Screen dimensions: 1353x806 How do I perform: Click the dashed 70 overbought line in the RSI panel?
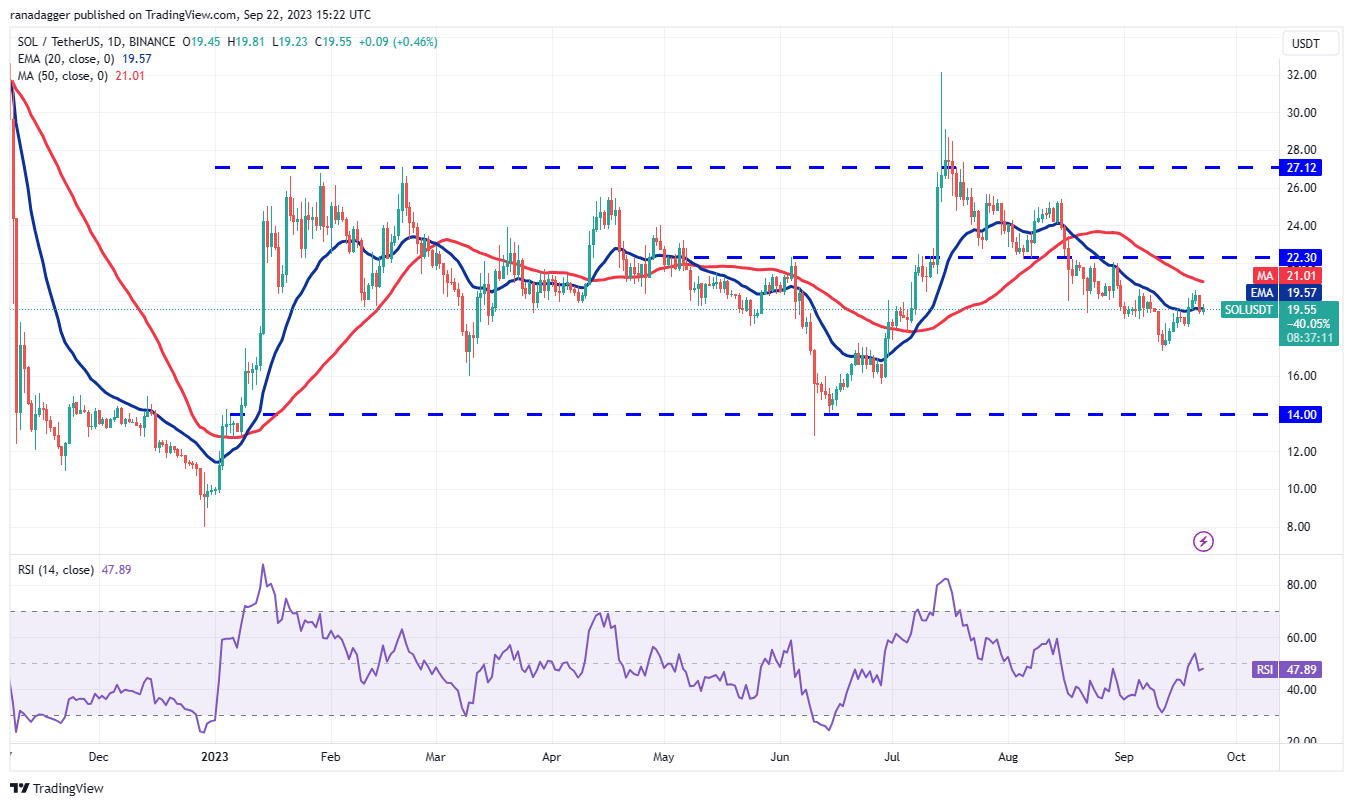coord(600,608)
